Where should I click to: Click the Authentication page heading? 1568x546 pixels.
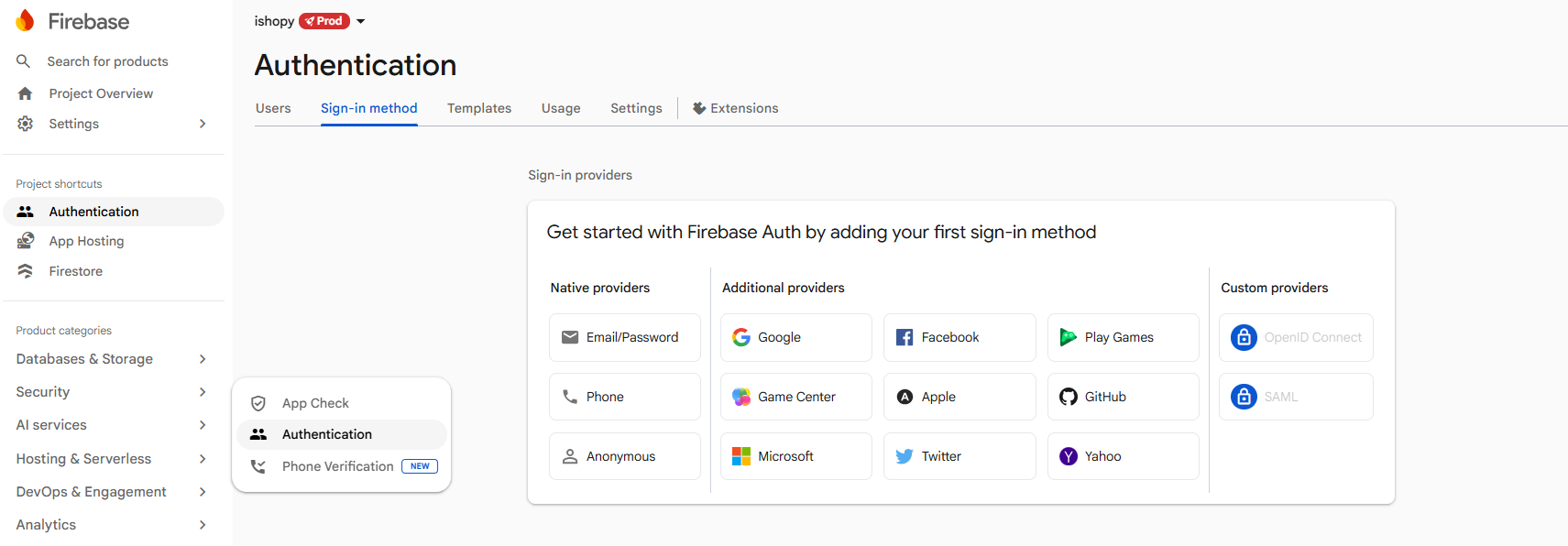(x=356, y=65)
